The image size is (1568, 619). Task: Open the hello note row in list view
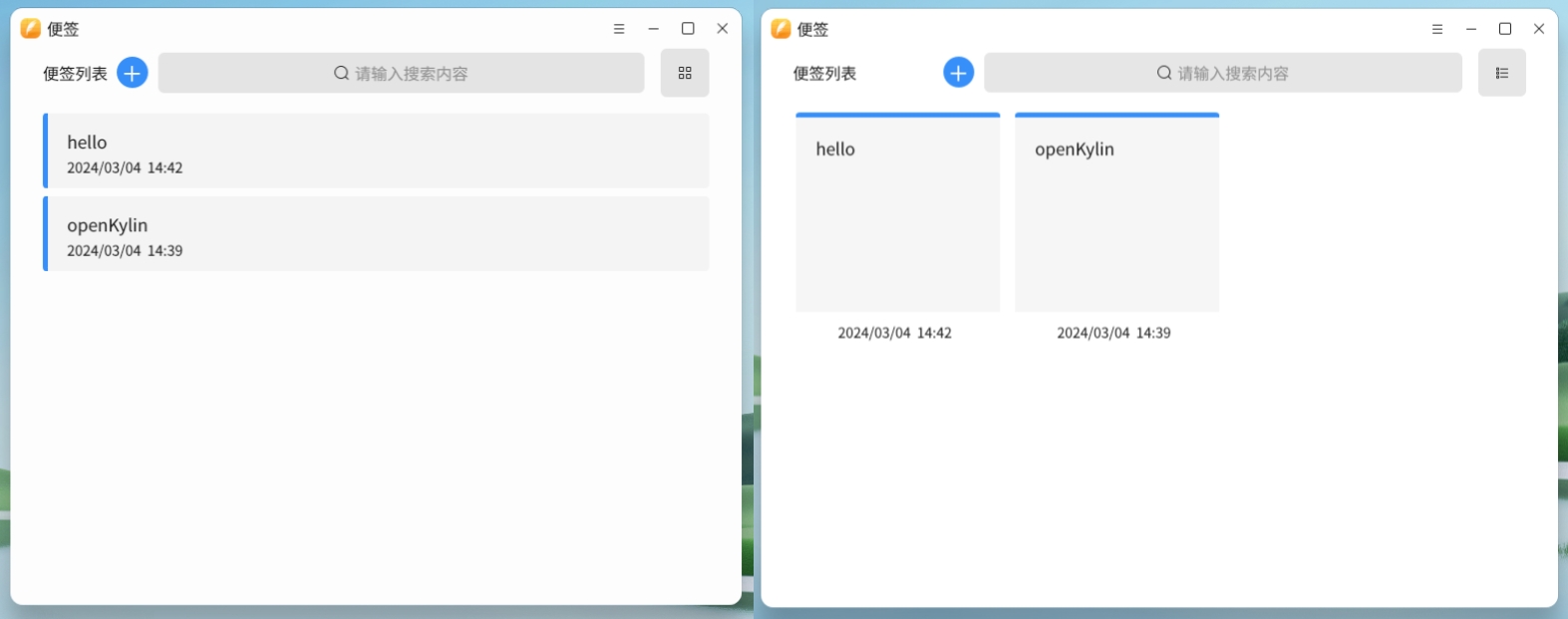(x=377, y=152)
